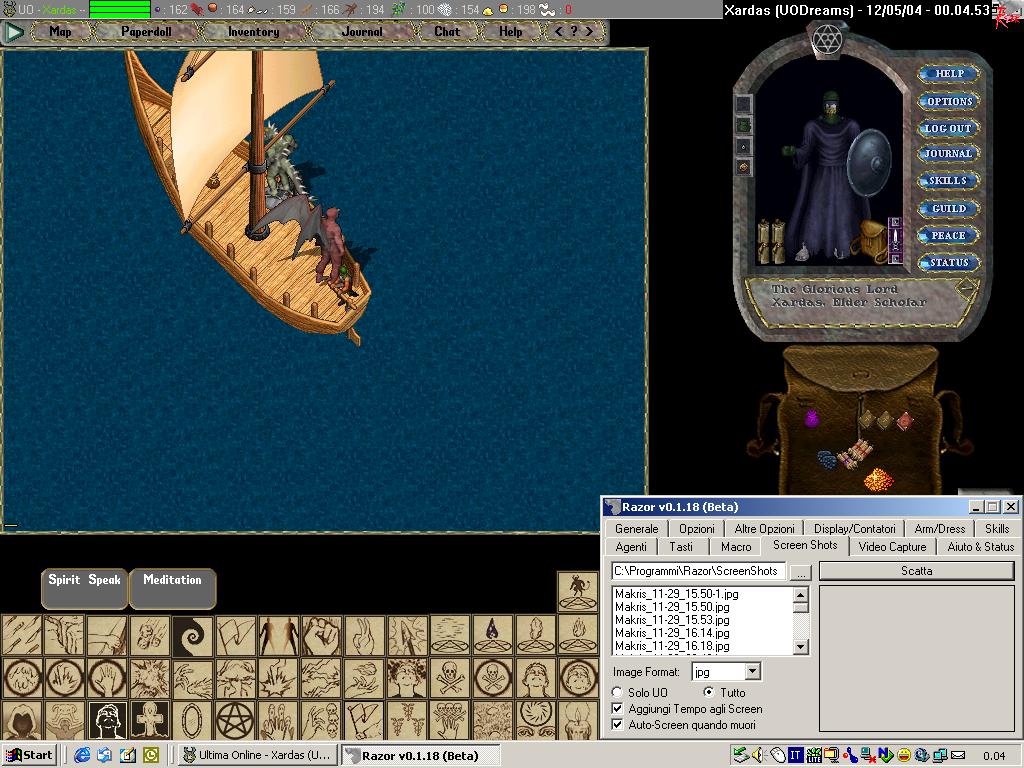Go to the Macro tab
Image resolution: width=1024 pixels, height=768 pixels.
click(x=736, y=547)
